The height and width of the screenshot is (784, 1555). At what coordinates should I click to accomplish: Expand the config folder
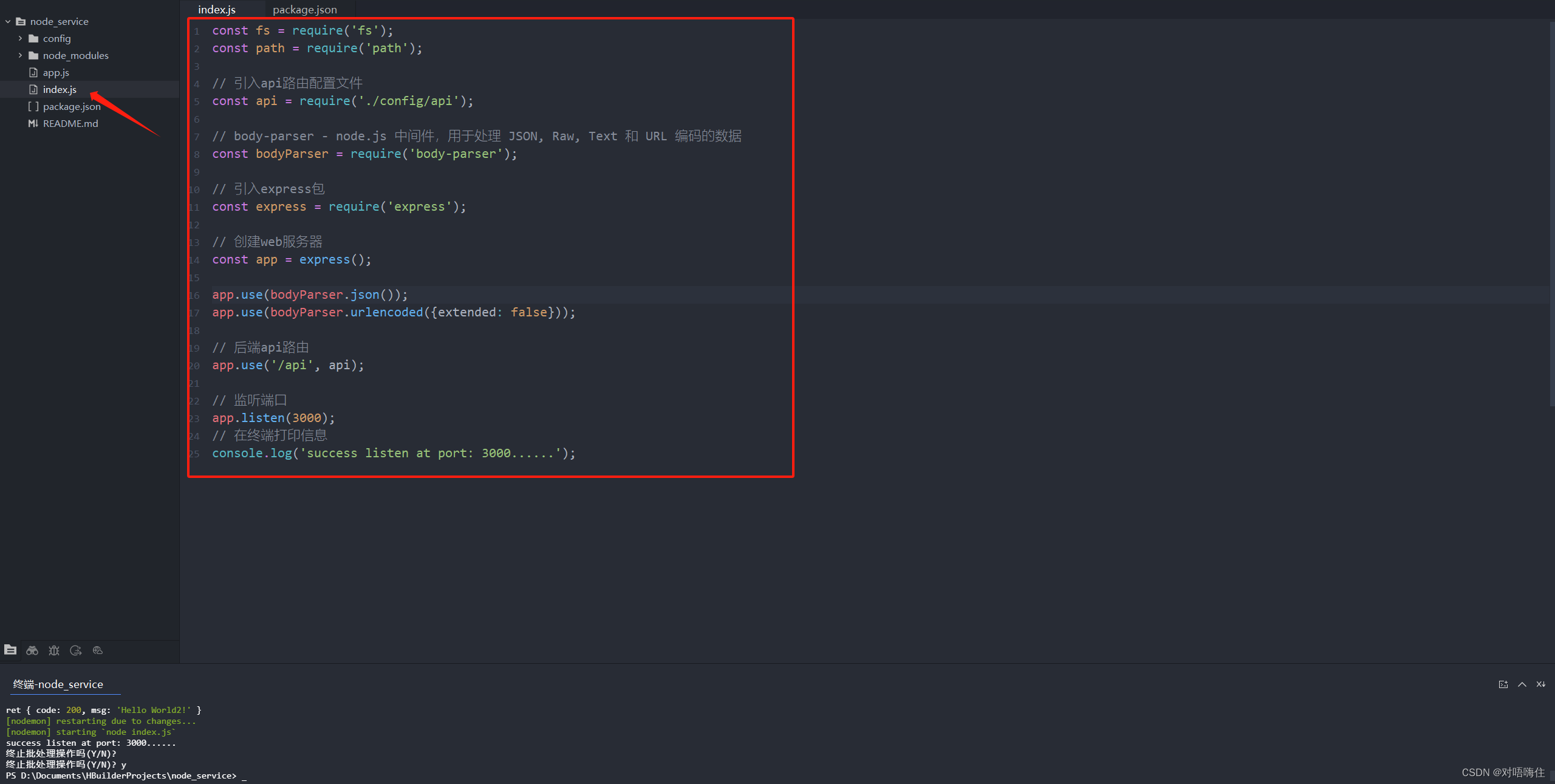click(20, 38)
